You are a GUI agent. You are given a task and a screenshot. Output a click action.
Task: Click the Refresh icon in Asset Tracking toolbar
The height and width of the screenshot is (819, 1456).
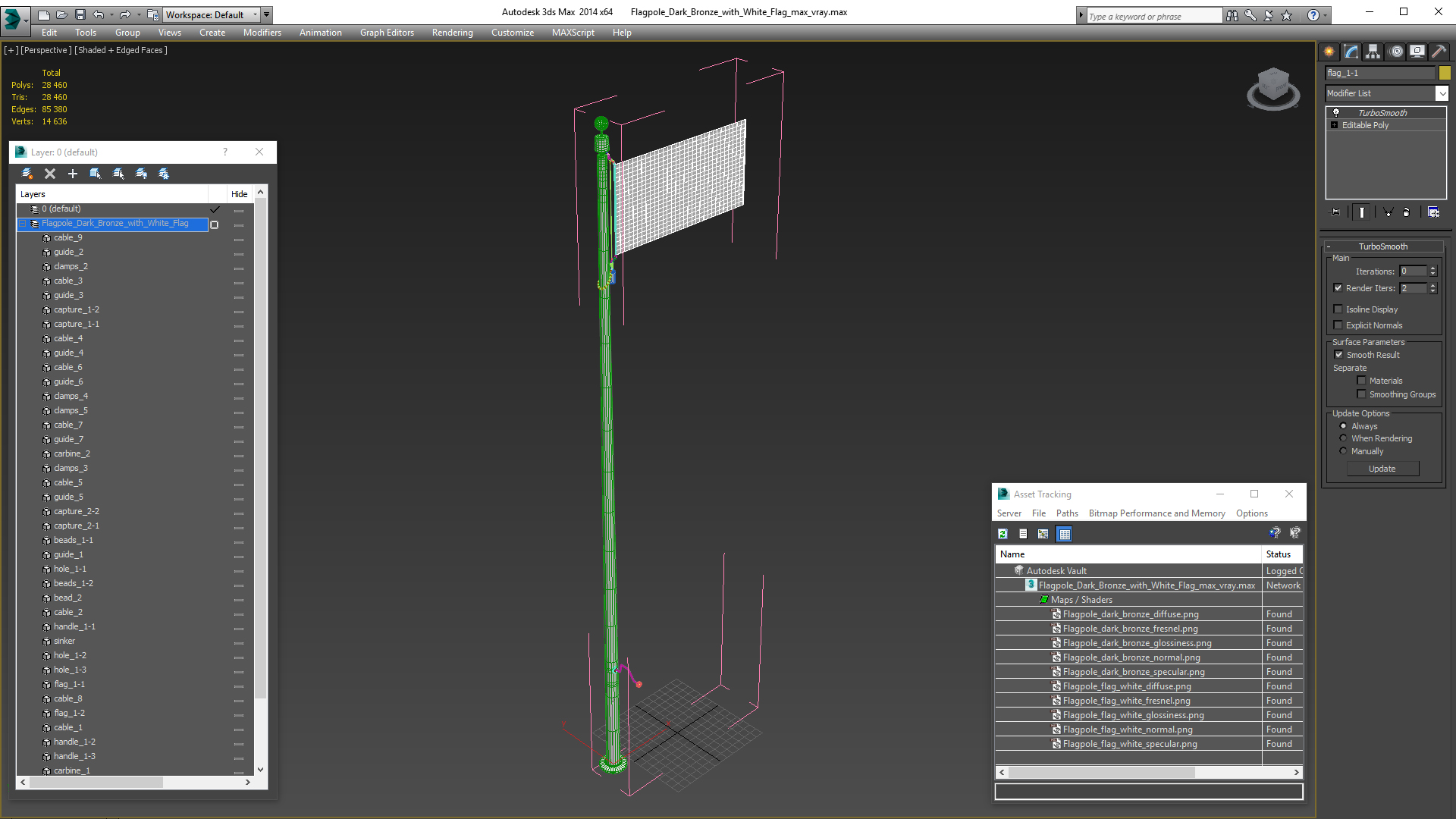(1003, 534)
